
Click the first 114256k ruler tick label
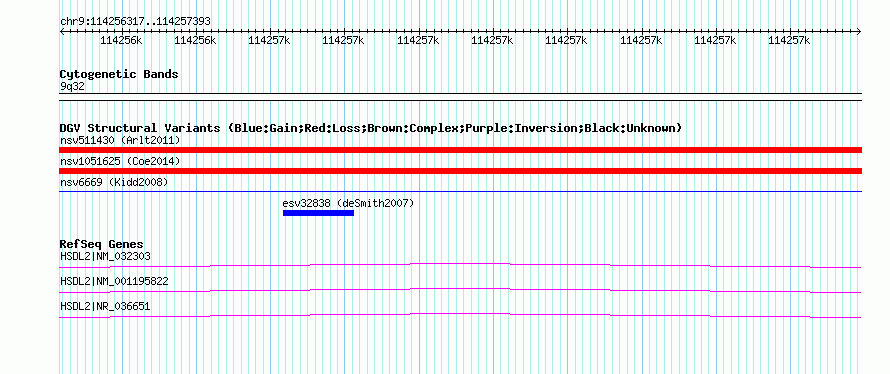(121, 40)
